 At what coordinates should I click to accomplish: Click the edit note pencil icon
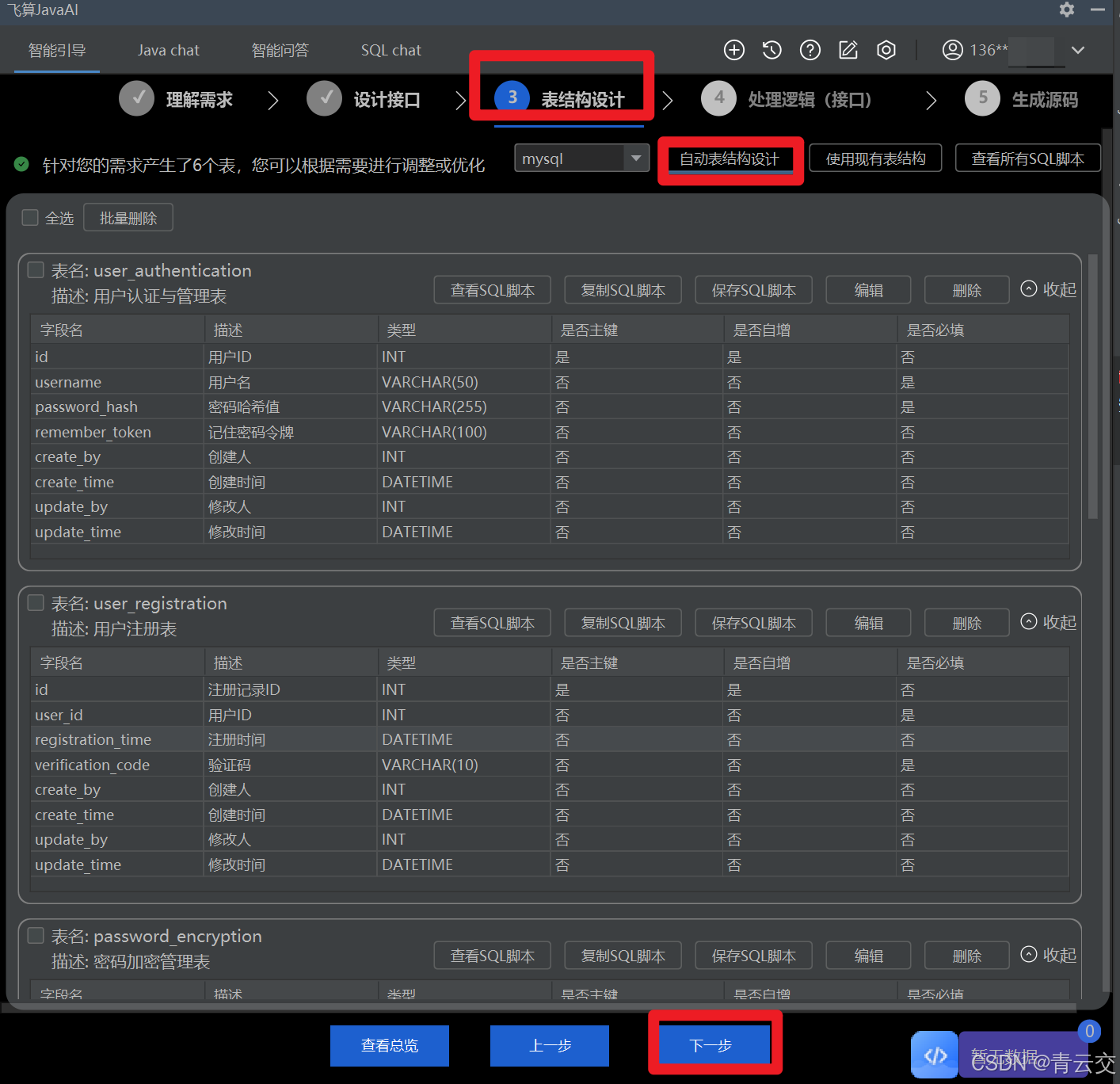click(x=848, y=50)
